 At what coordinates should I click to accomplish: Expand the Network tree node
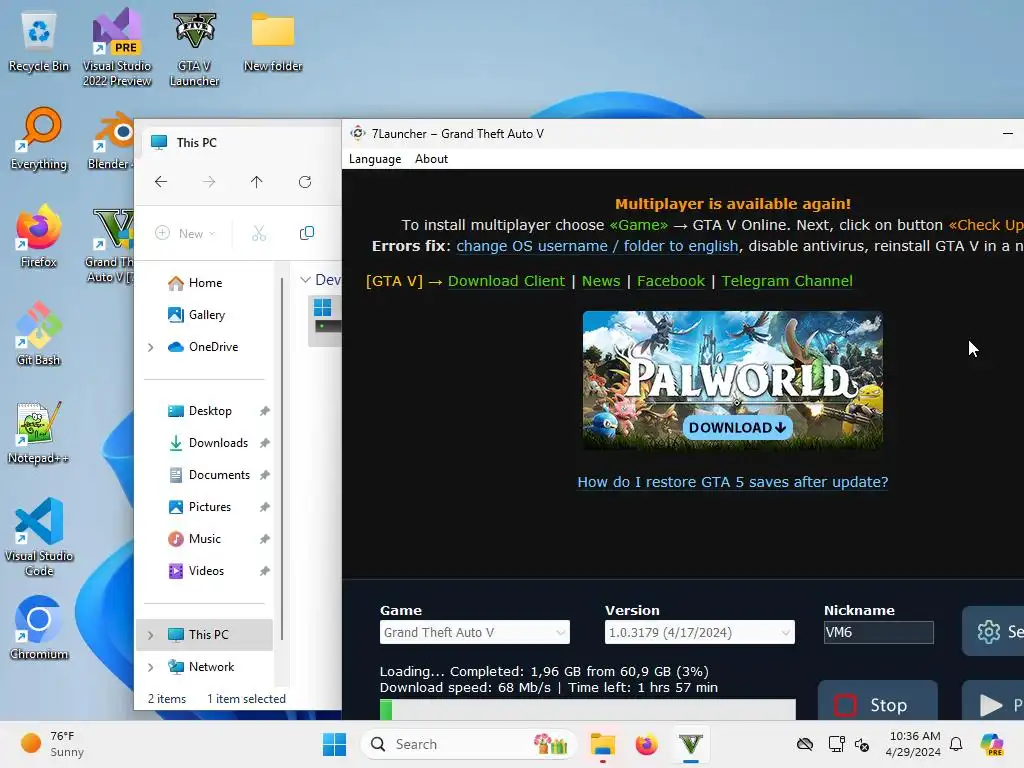coord(151,667)
